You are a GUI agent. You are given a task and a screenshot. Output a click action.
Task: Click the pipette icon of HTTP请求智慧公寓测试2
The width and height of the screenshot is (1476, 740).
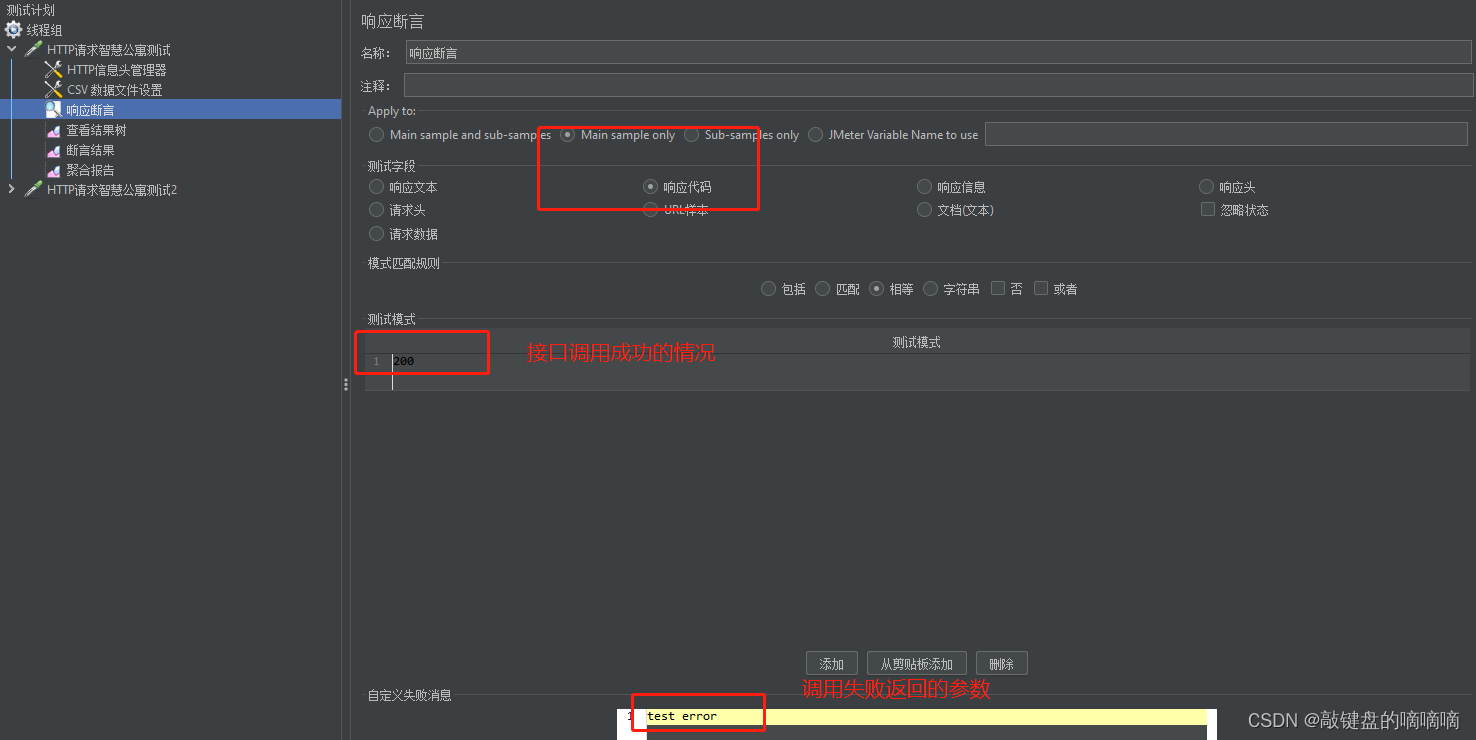point(34,189)
